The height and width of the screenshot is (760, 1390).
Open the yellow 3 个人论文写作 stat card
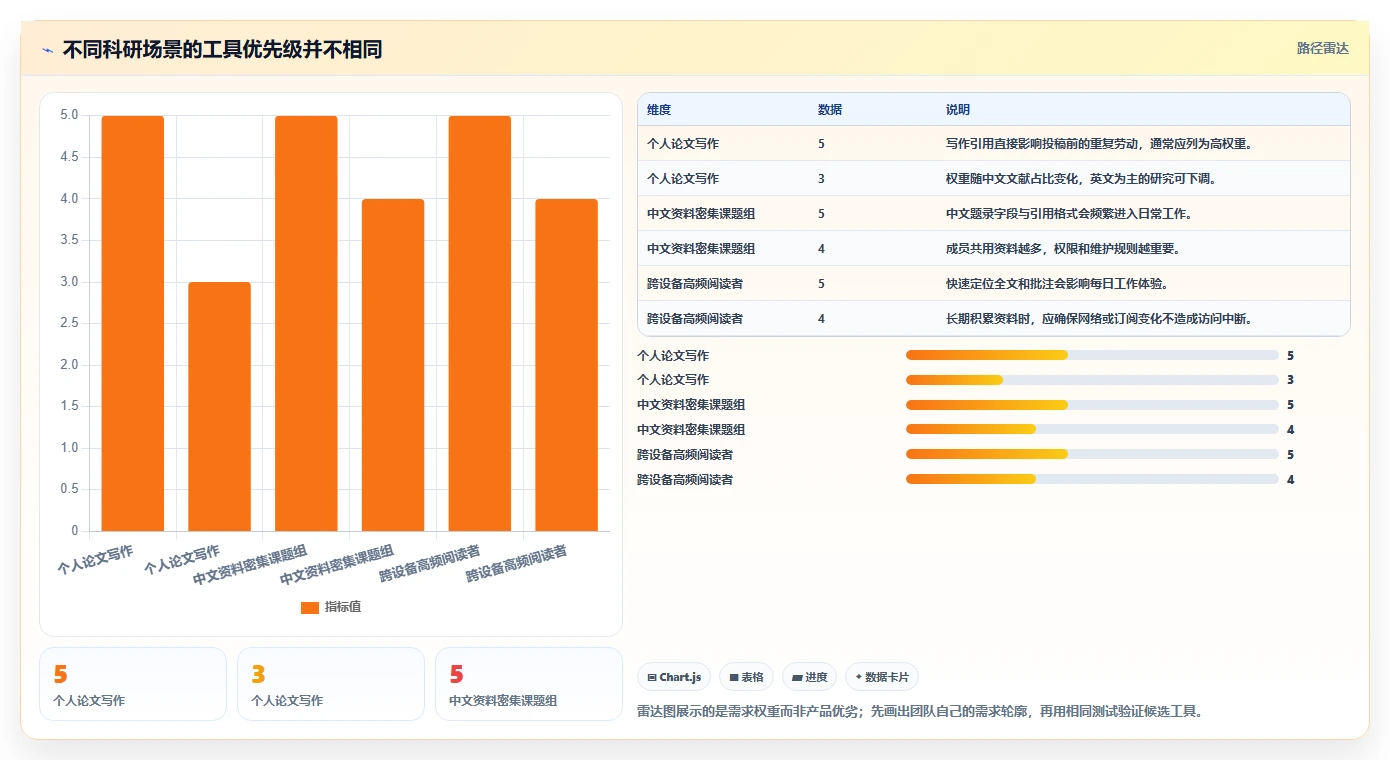[x=331, y=684]
